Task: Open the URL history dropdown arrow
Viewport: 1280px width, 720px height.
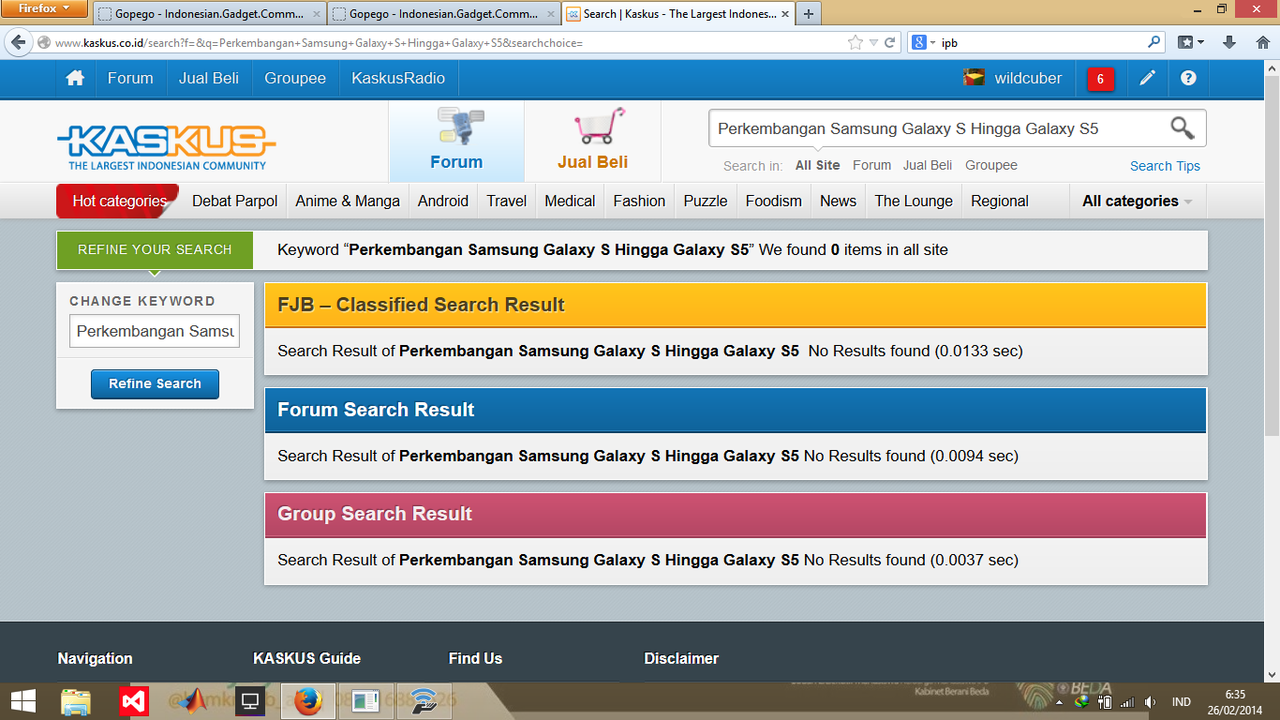Action: coord(874,43)
